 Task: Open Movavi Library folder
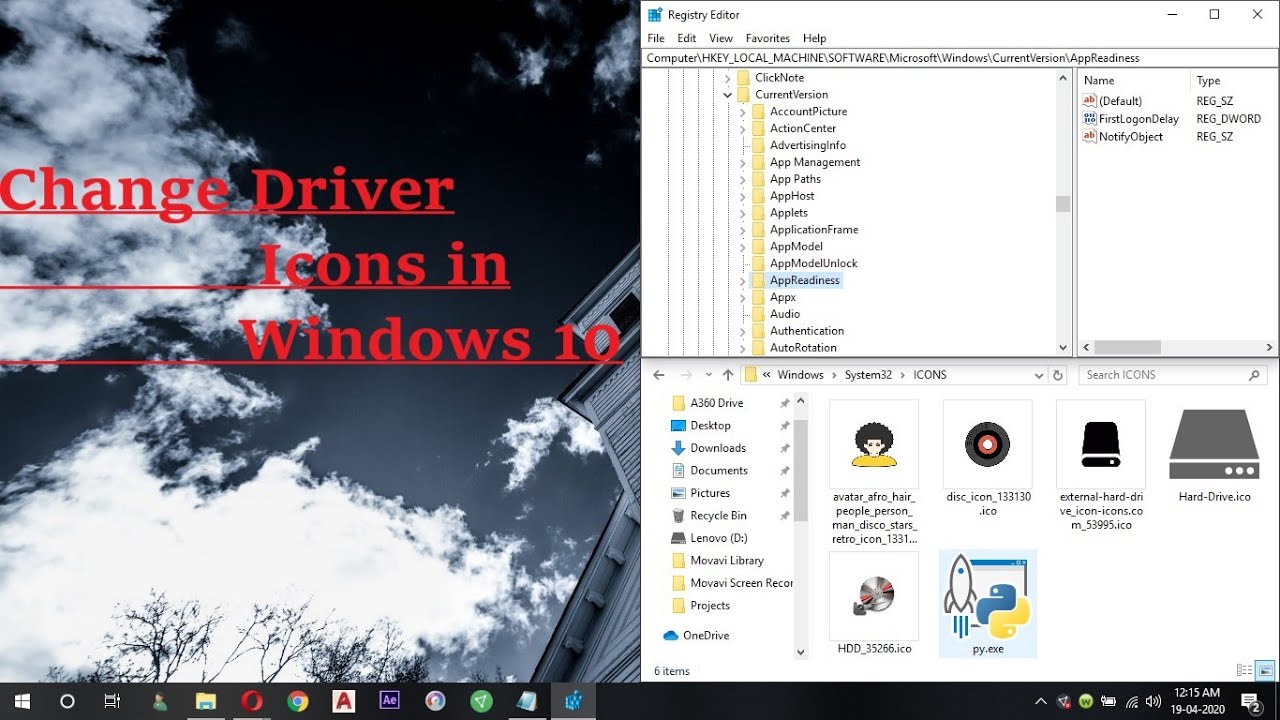pyautogui.click(x=726, y=561)
